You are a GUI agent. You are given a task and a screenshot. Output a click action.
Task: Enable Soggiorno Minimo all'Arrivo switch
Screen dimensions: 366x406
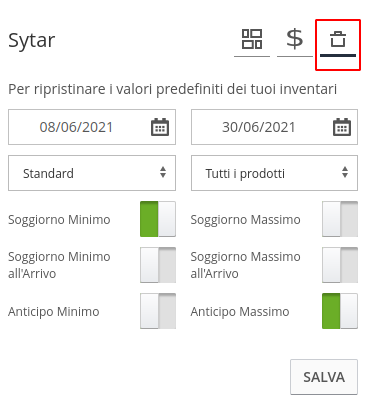click(158, 265)
